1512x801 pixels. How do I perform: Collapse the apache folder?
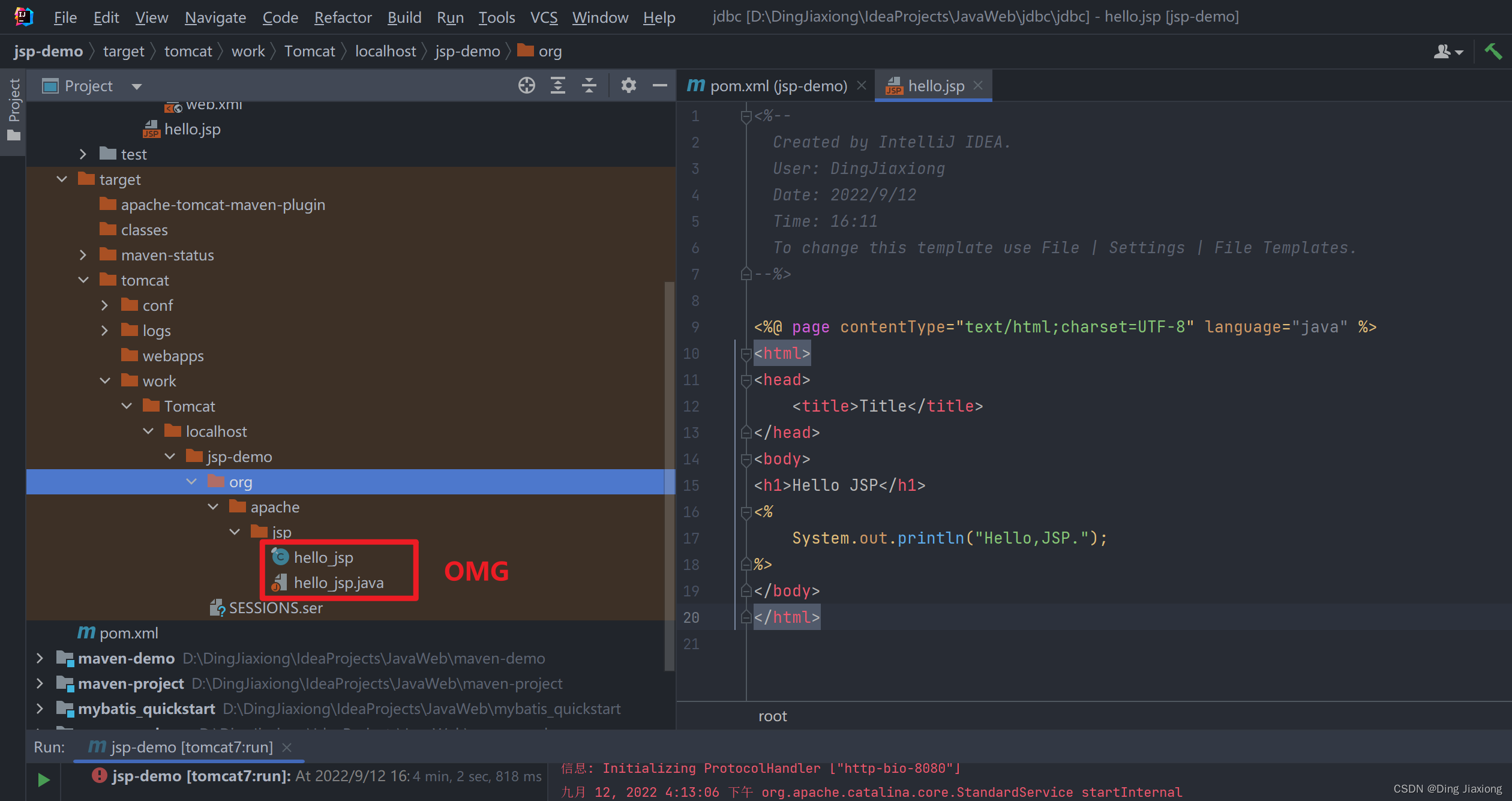[212, 507]
